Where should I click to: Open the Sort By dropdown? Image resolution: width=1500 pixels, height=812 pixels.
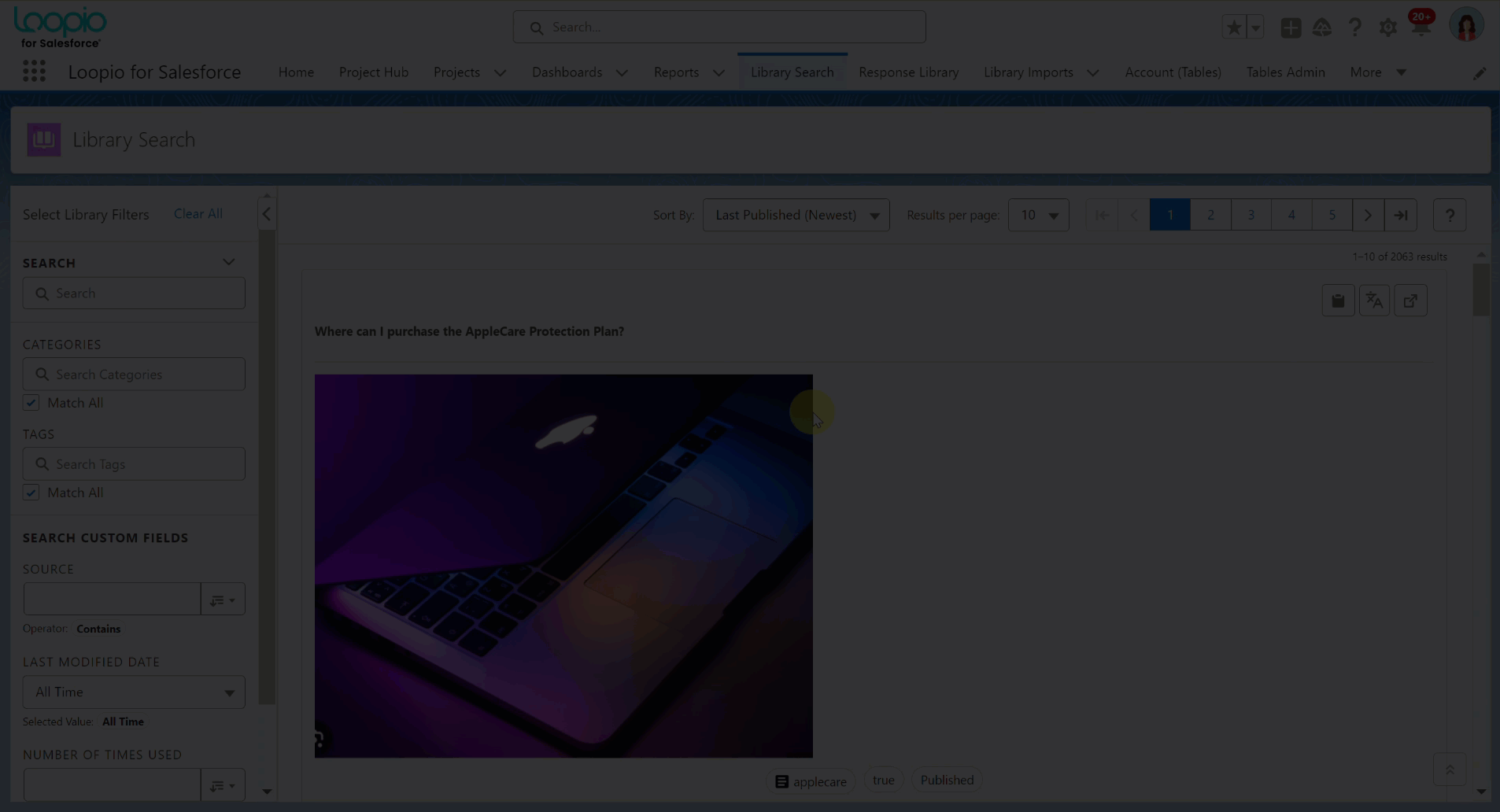pos(796,215)
